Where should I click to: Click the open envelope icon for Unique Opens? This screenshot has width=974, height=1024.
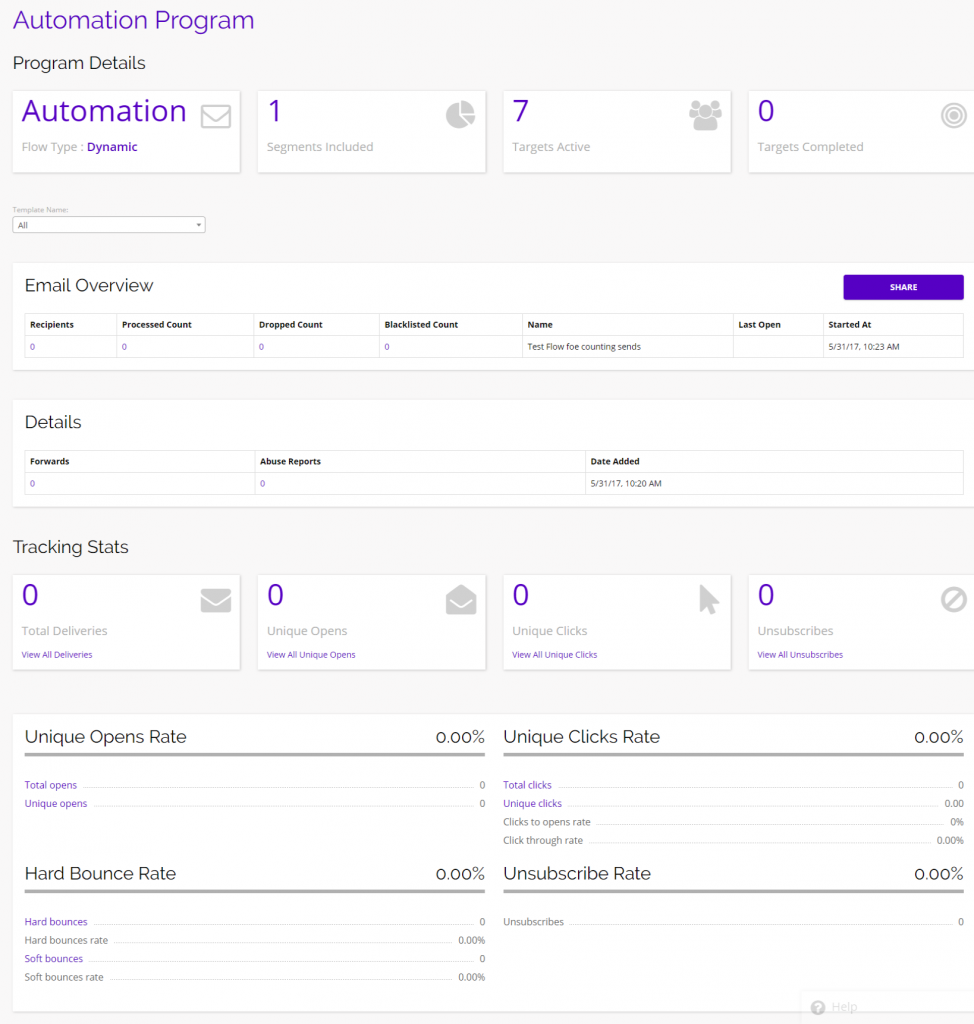click(460, 600)
